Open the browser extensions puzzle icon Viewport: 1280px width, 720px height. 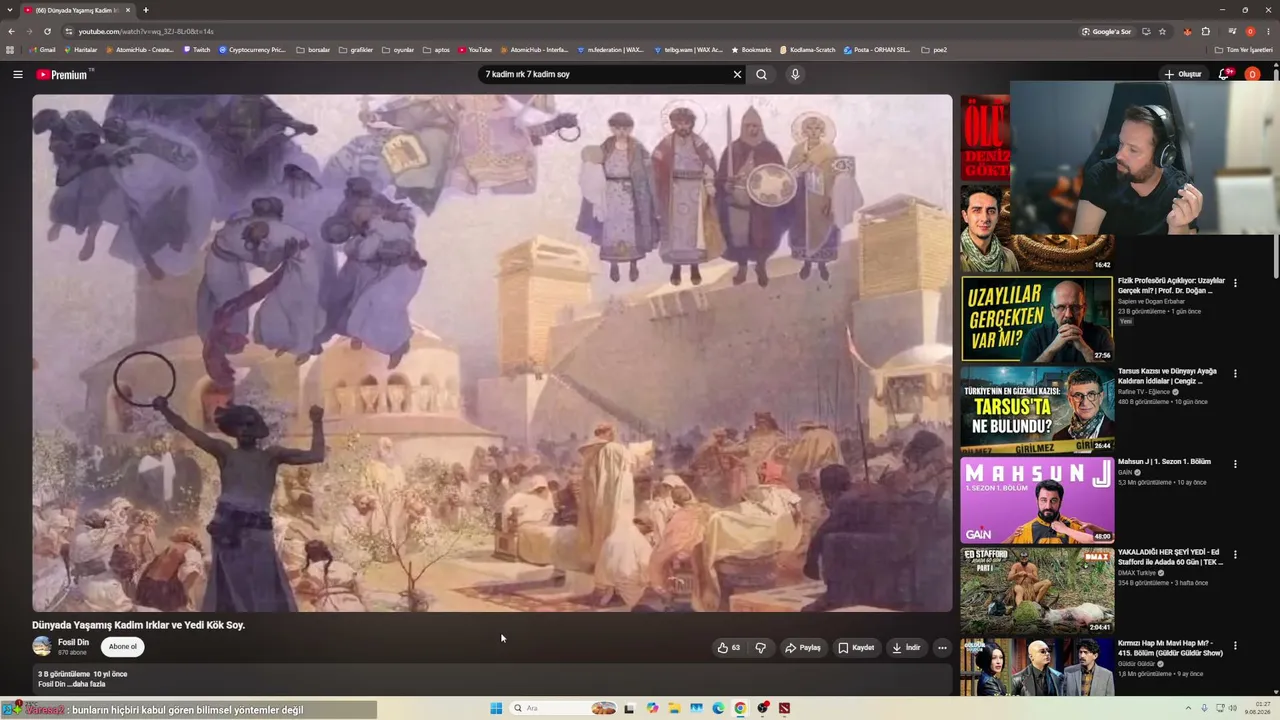[1206, 31]
